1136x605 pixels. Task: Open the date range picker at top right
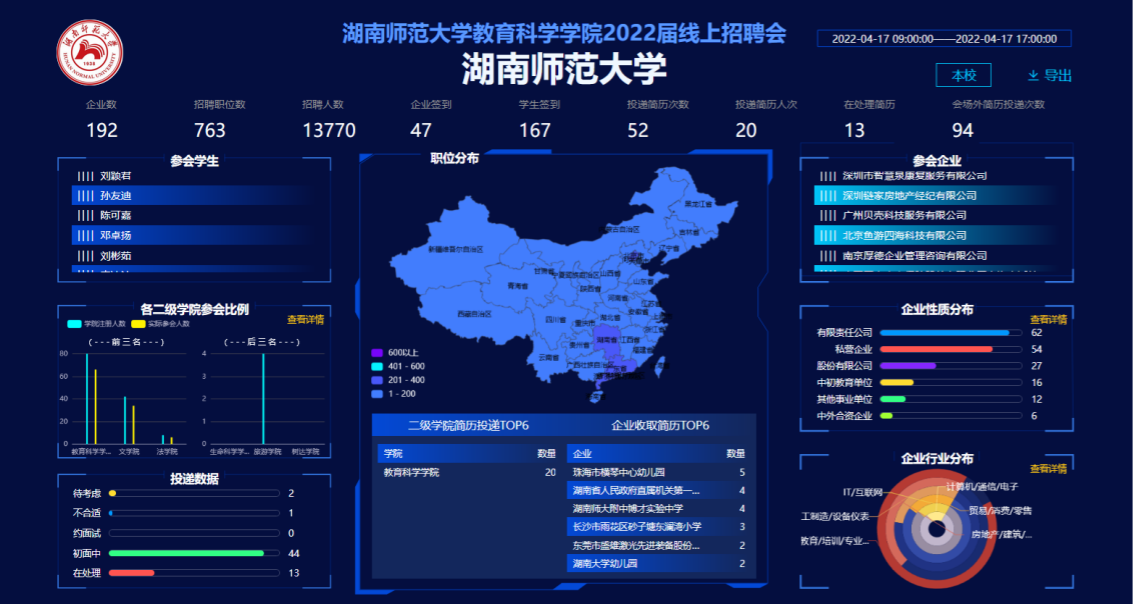[944, 39]
